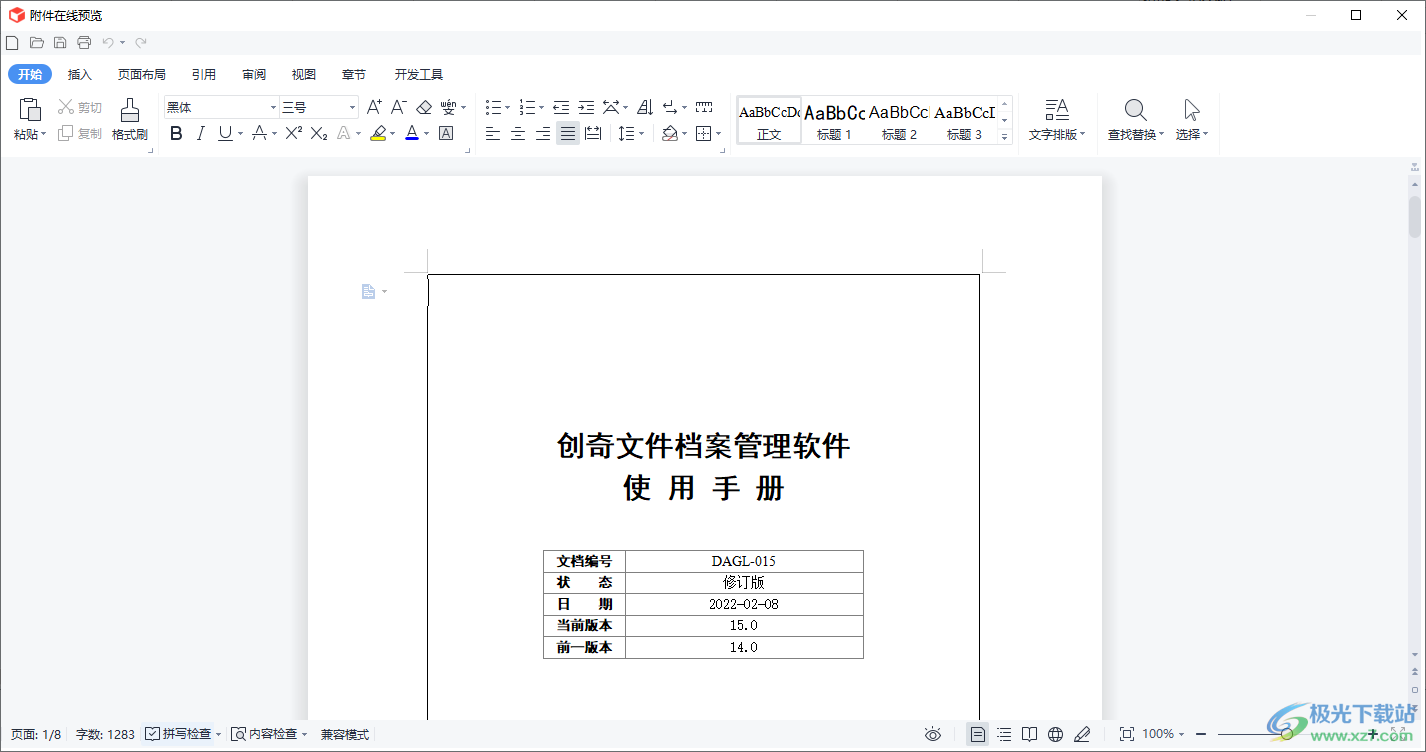Increase paragraph indent
The height and width of the screenshot is (752, 1426).
[586, 107]
